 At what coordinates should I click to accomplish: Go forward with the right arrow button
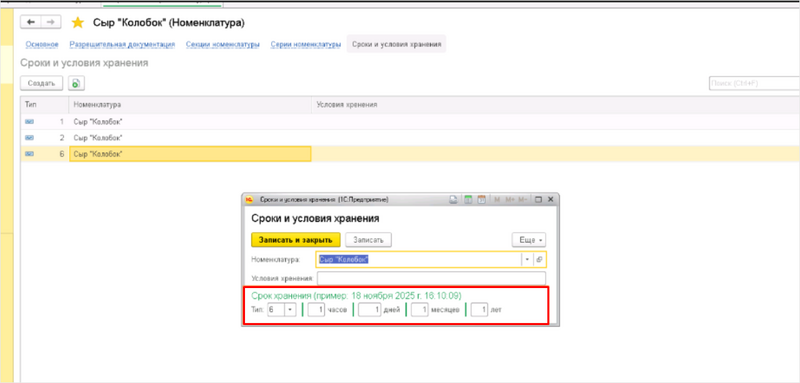(51, 22)
